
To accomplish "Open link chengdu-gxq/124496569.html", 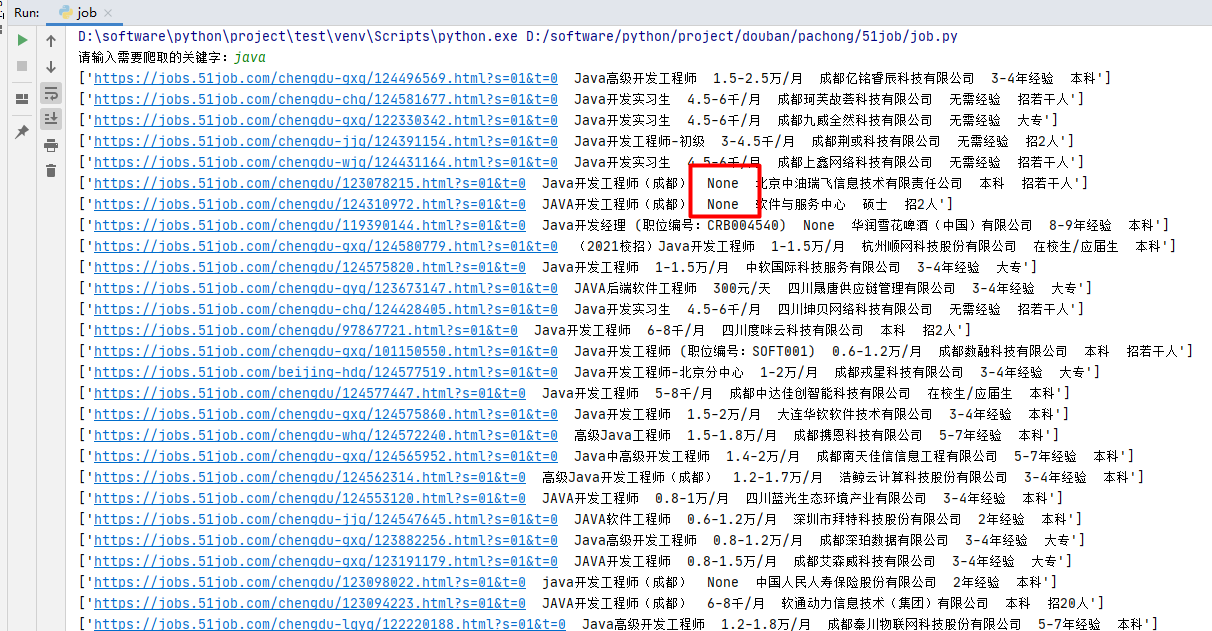I will (x=325, y=78).
